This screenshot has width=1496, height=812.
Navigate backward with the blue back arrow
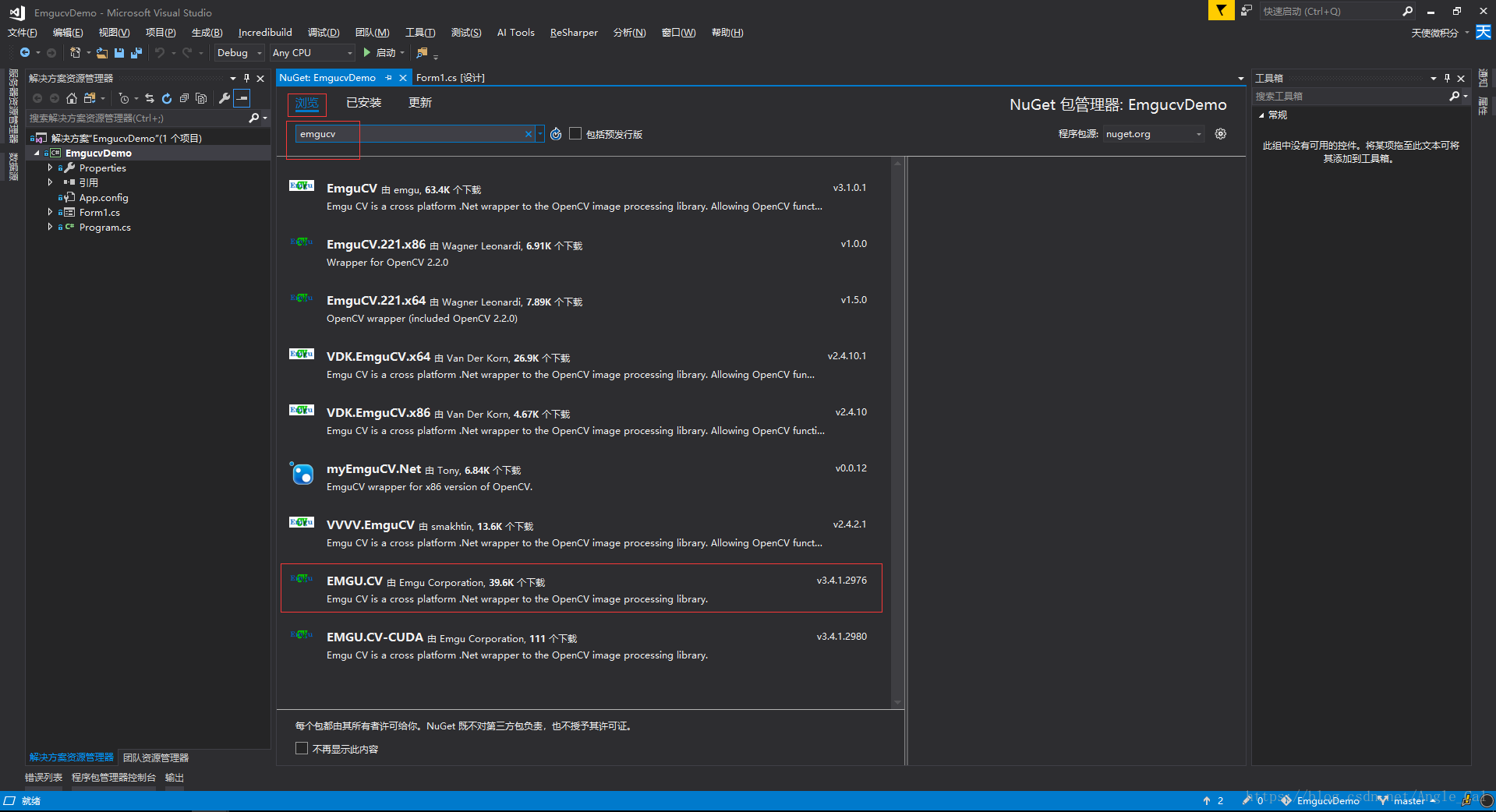point(24,52)
